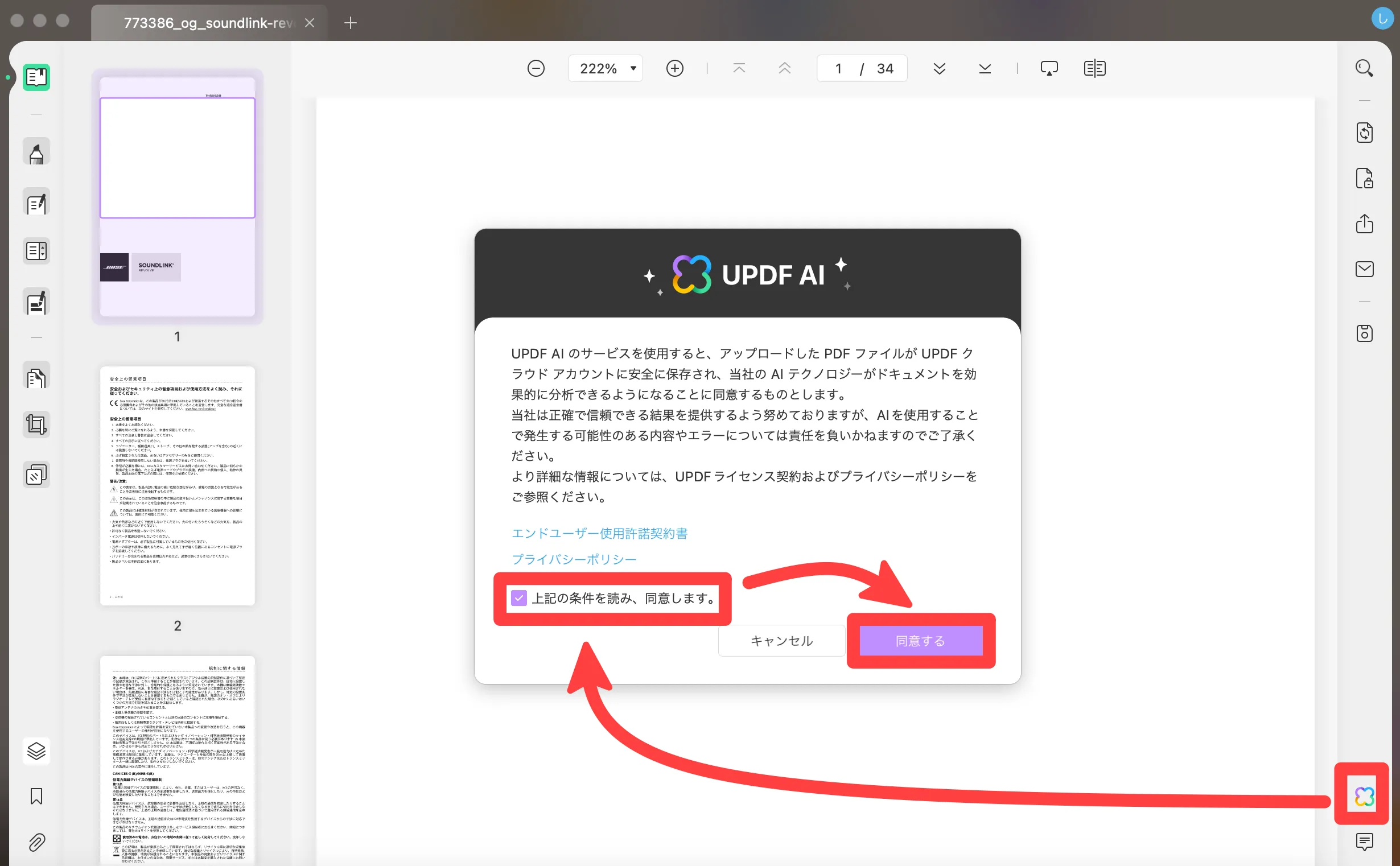The height and width of the screenshot is (866, 1400).
Task: Send the file by email
Action: click(1364, 269)
